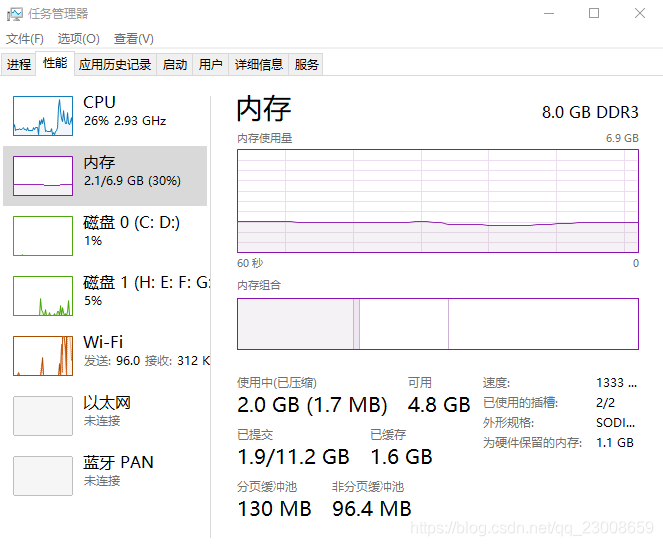Image resolution: width=663 pixels, height=546 pixels.
Task: Click the 已使用的插槽 label
Action: point(521,403)
